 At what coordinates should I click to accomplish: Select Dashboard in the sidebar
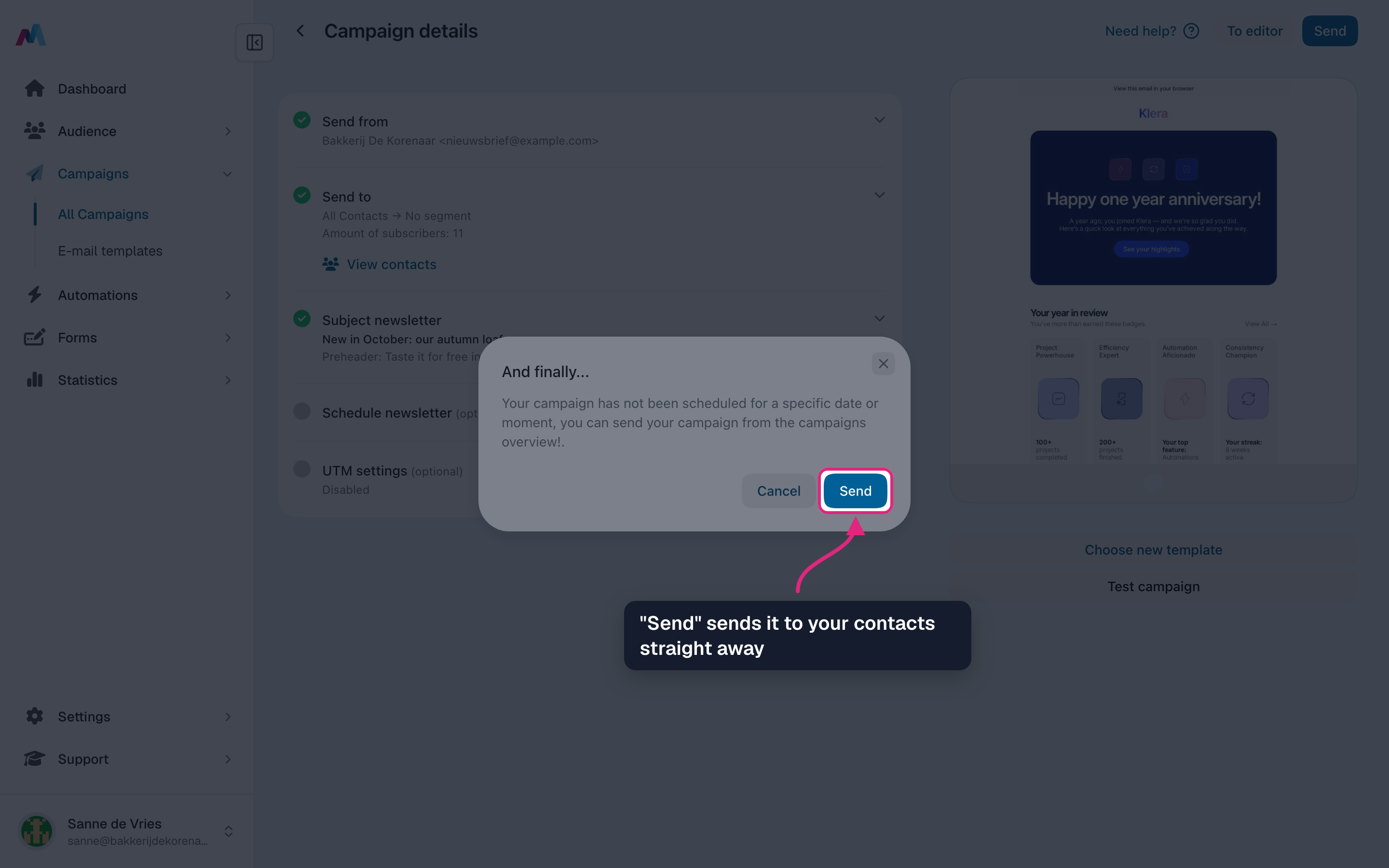127,88
